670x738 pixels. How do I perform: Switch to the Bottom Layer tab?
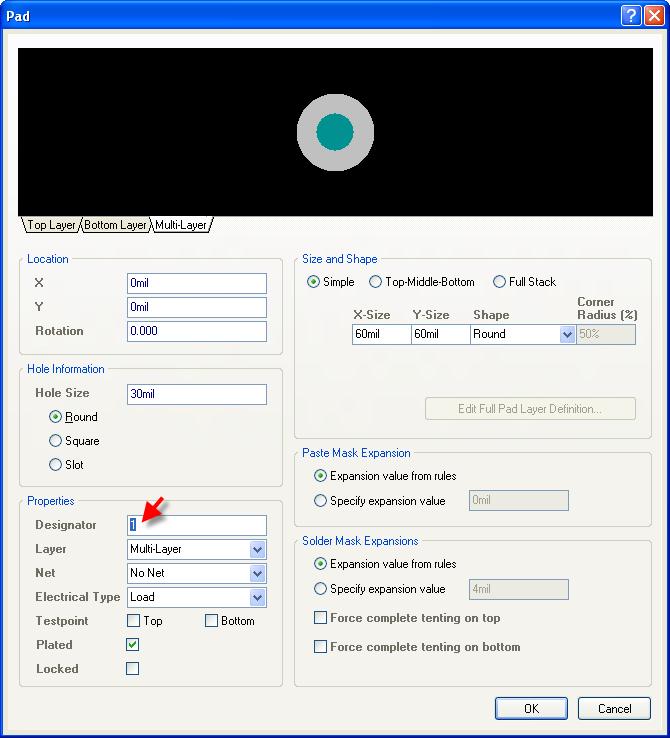coord(115,225)
